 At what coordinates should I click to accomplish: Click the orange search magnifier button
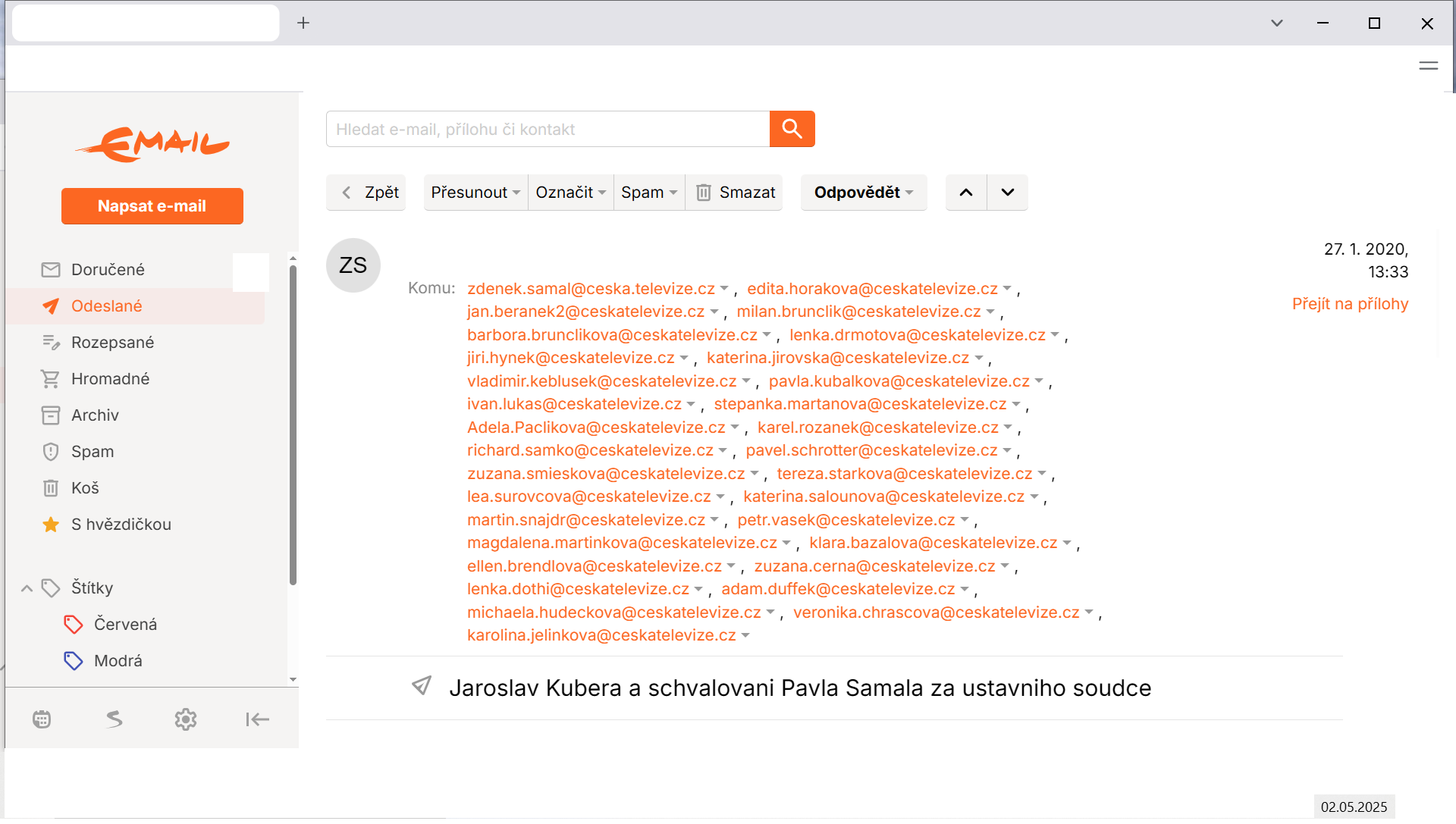pos(792,129)
